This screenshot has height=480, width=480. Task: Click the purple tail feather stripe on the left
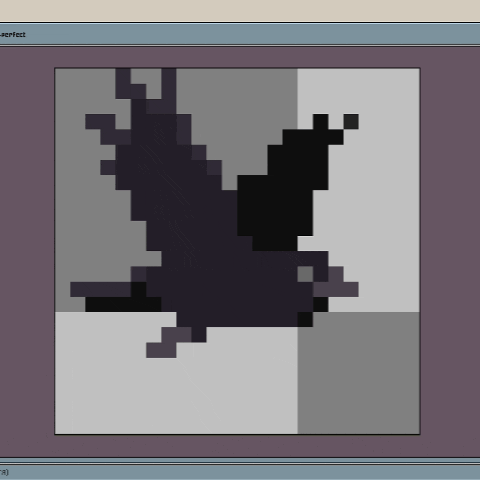(101, 289)
